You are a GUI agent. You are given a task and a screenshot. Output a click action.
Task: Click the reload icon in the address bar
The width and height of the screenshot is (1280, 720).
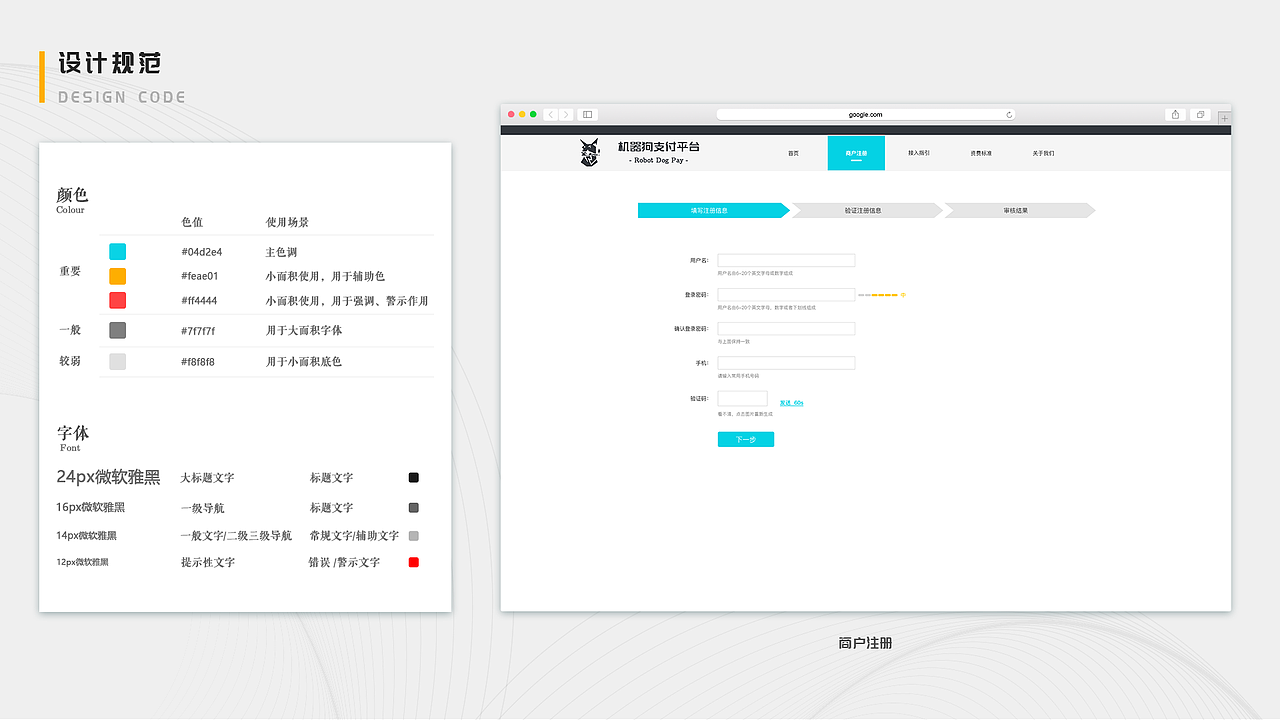pos(1009,115)
